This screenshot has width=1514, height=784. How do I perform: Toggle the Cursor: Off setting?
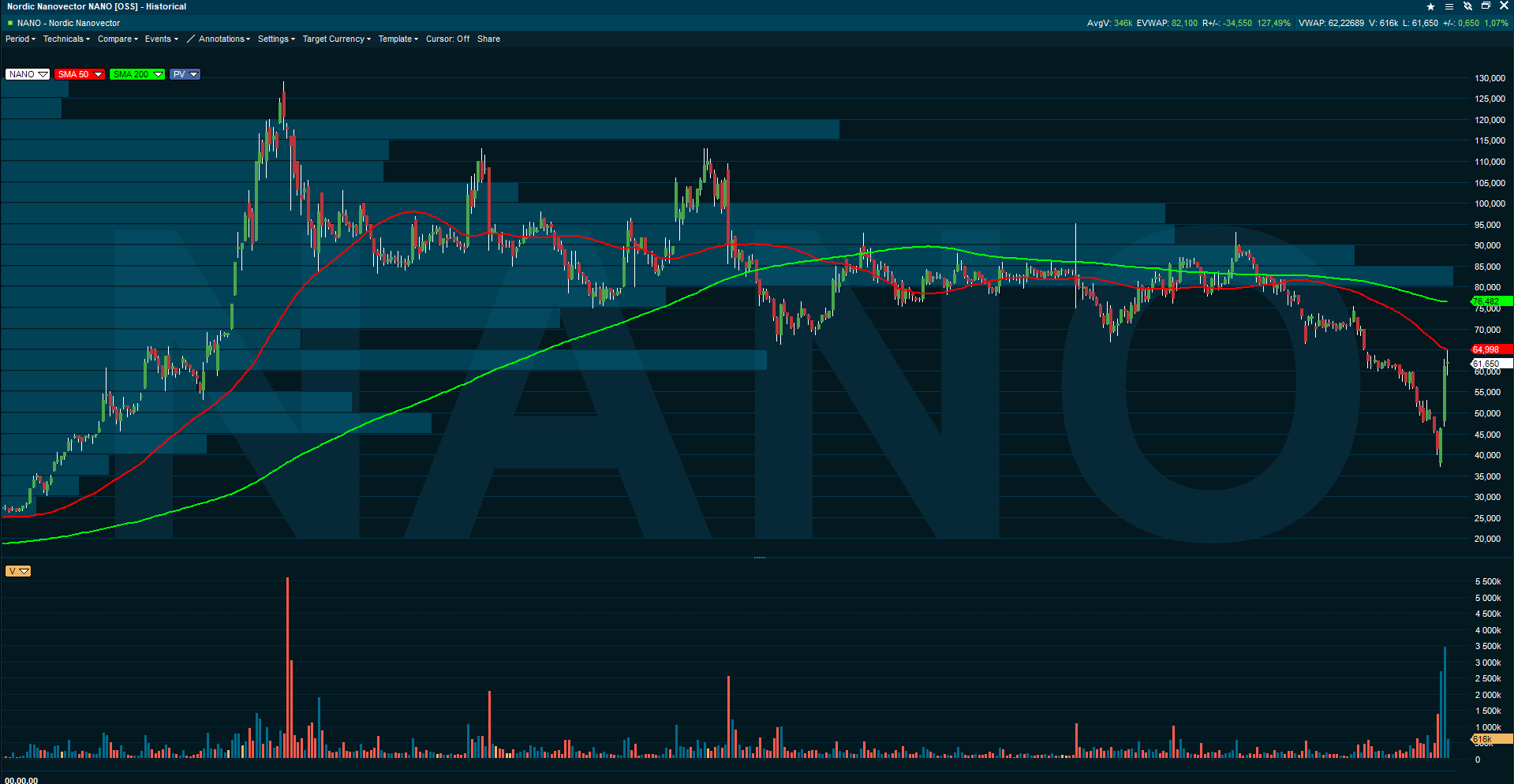point(447,39)
